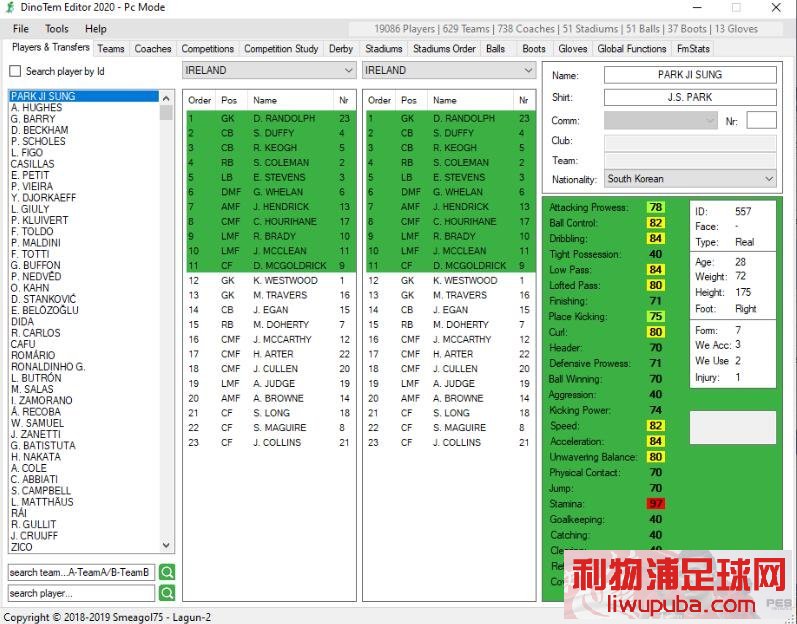Switch to the Balls tab
This screenshot has height=624, width=797.
point(496,49)
